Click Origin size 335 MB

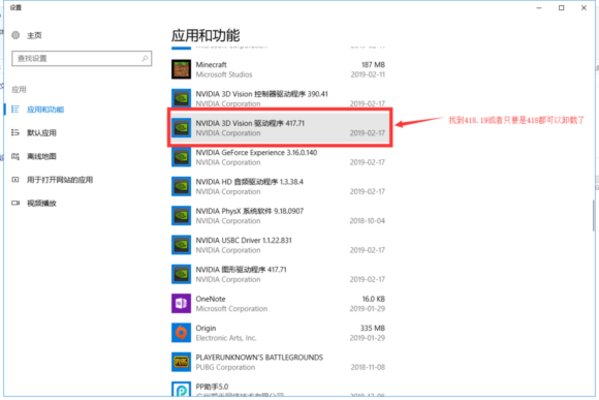[x=372, y=328]
